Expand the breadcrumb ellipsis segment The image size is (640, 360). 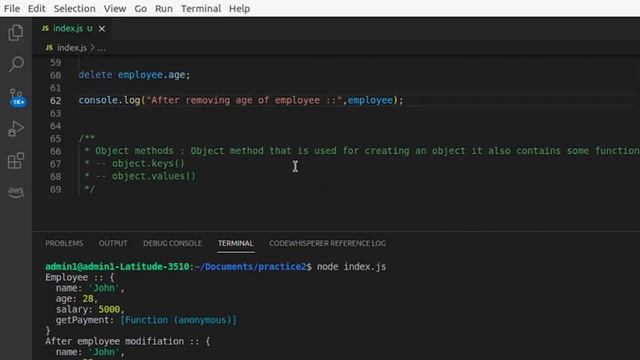click(102, 48)
